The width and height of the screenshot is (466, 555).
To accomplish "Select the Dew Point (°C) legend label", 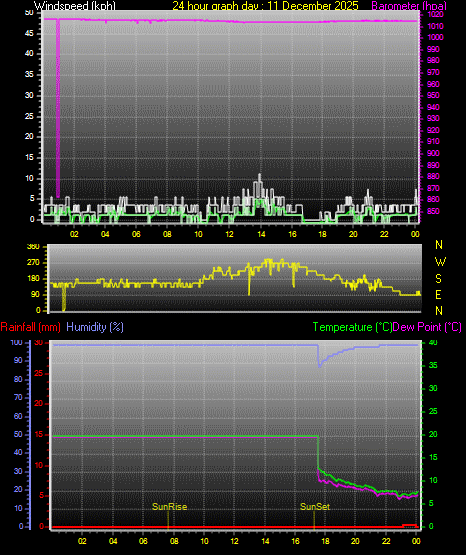I will click(x=427, y=327).
